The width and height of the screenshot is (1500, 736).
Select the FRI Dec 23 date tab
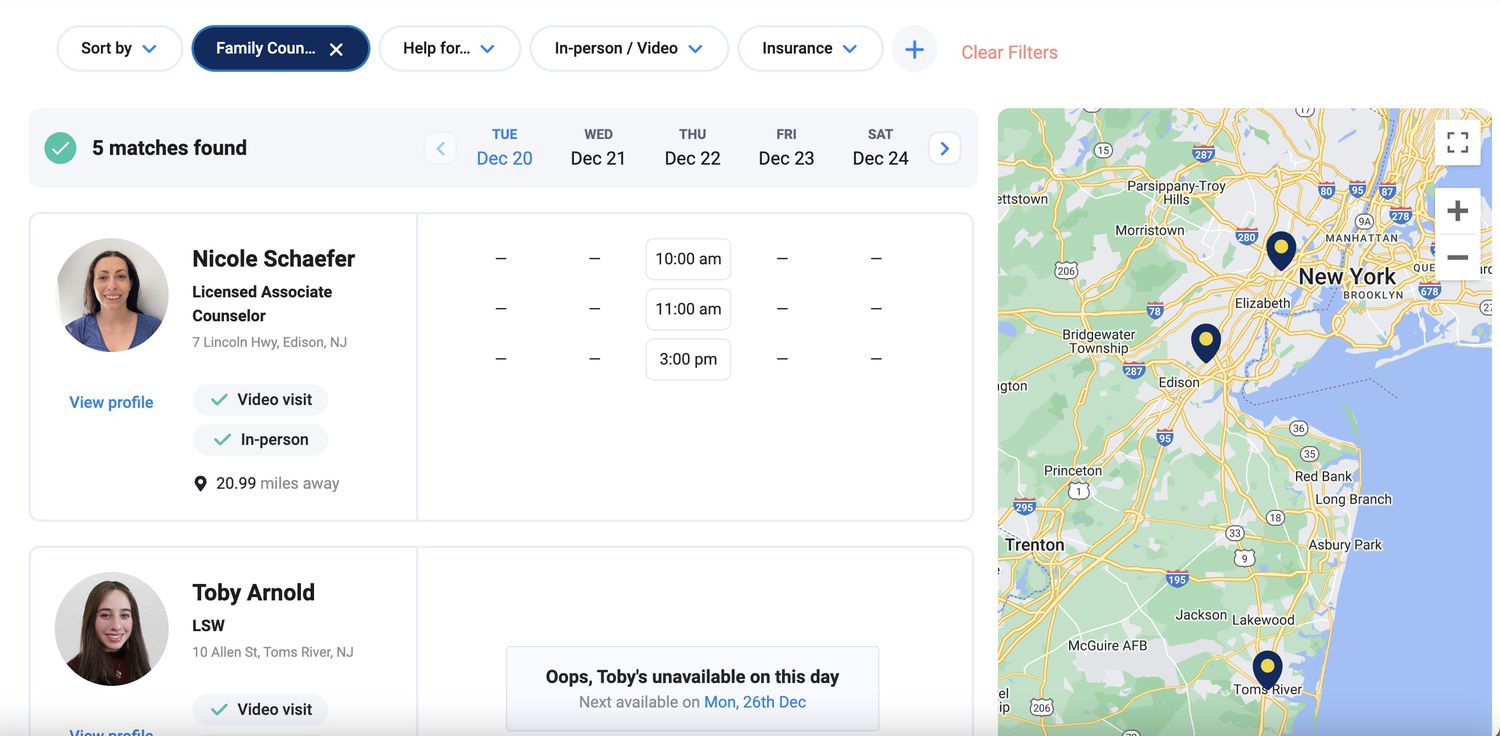coord(786,147)
